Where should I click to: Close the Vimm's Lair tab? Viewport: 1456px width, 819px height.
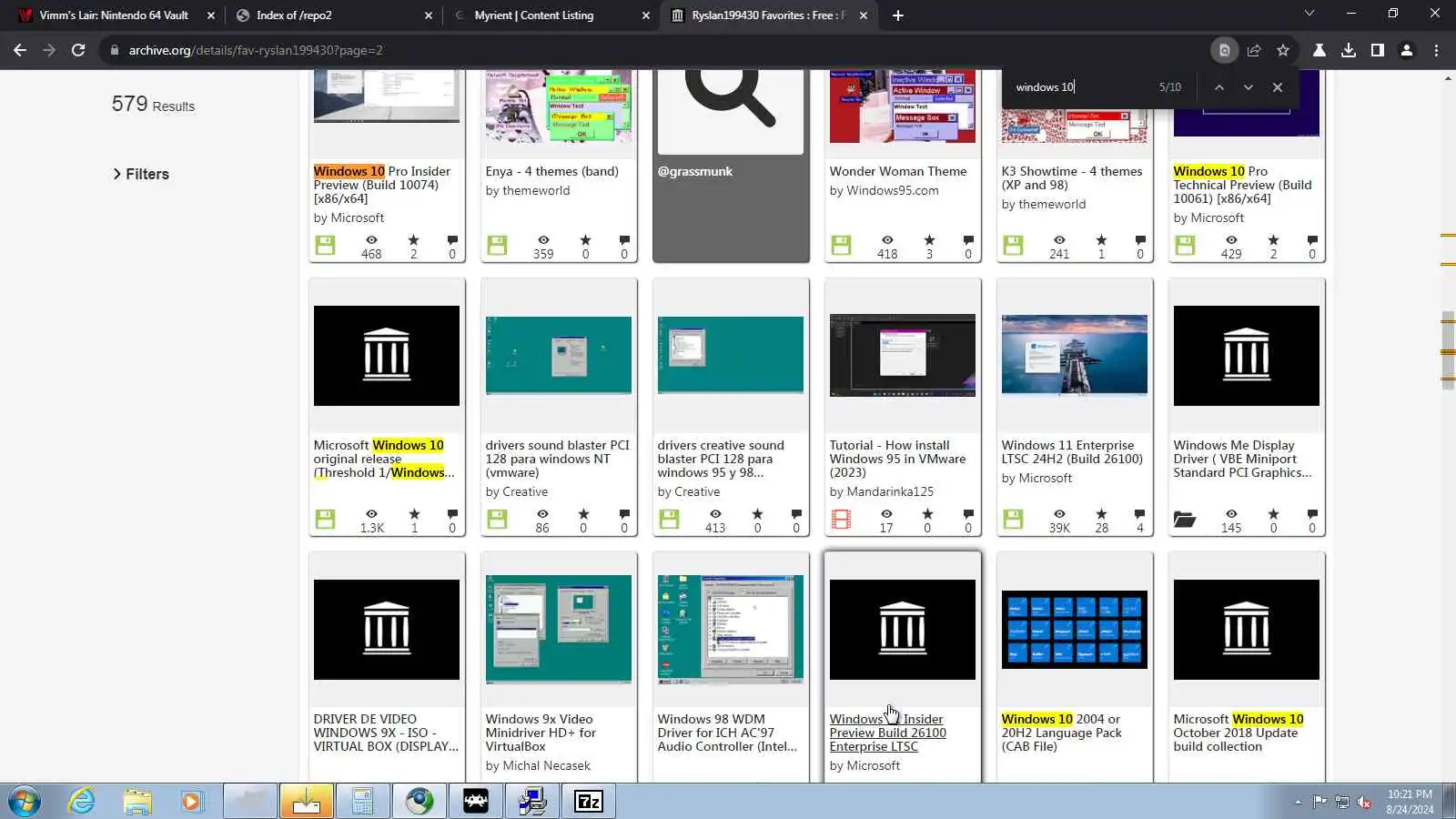pyautogui.click(x=211, y=15)
